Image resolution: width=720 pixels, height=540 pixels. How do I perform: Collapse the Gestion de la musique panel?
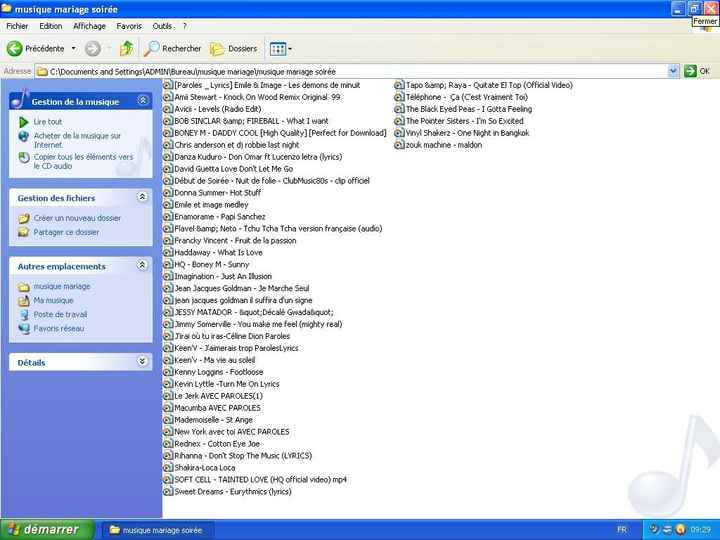[143, 100]
